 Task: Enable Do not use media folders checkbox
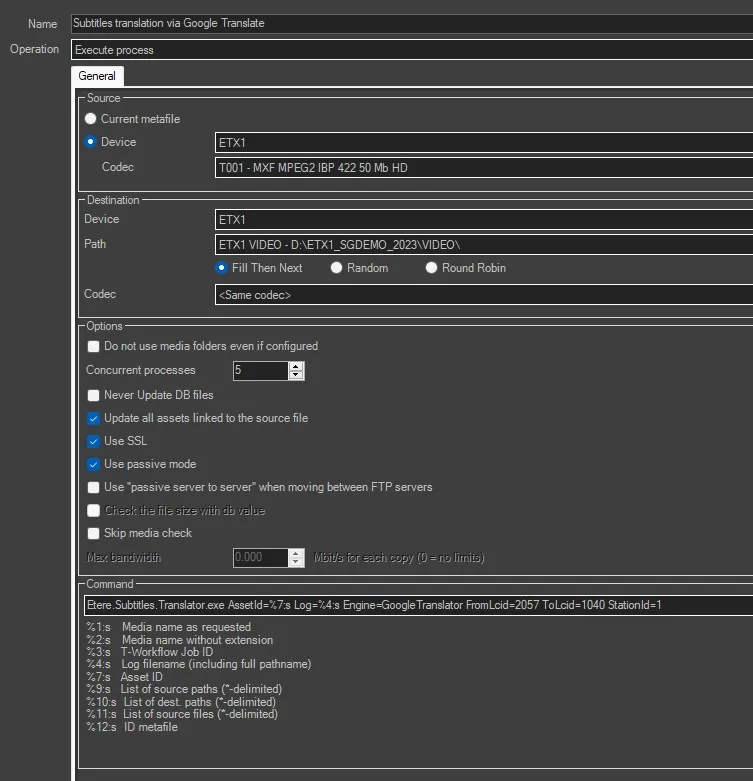[94, 346]
